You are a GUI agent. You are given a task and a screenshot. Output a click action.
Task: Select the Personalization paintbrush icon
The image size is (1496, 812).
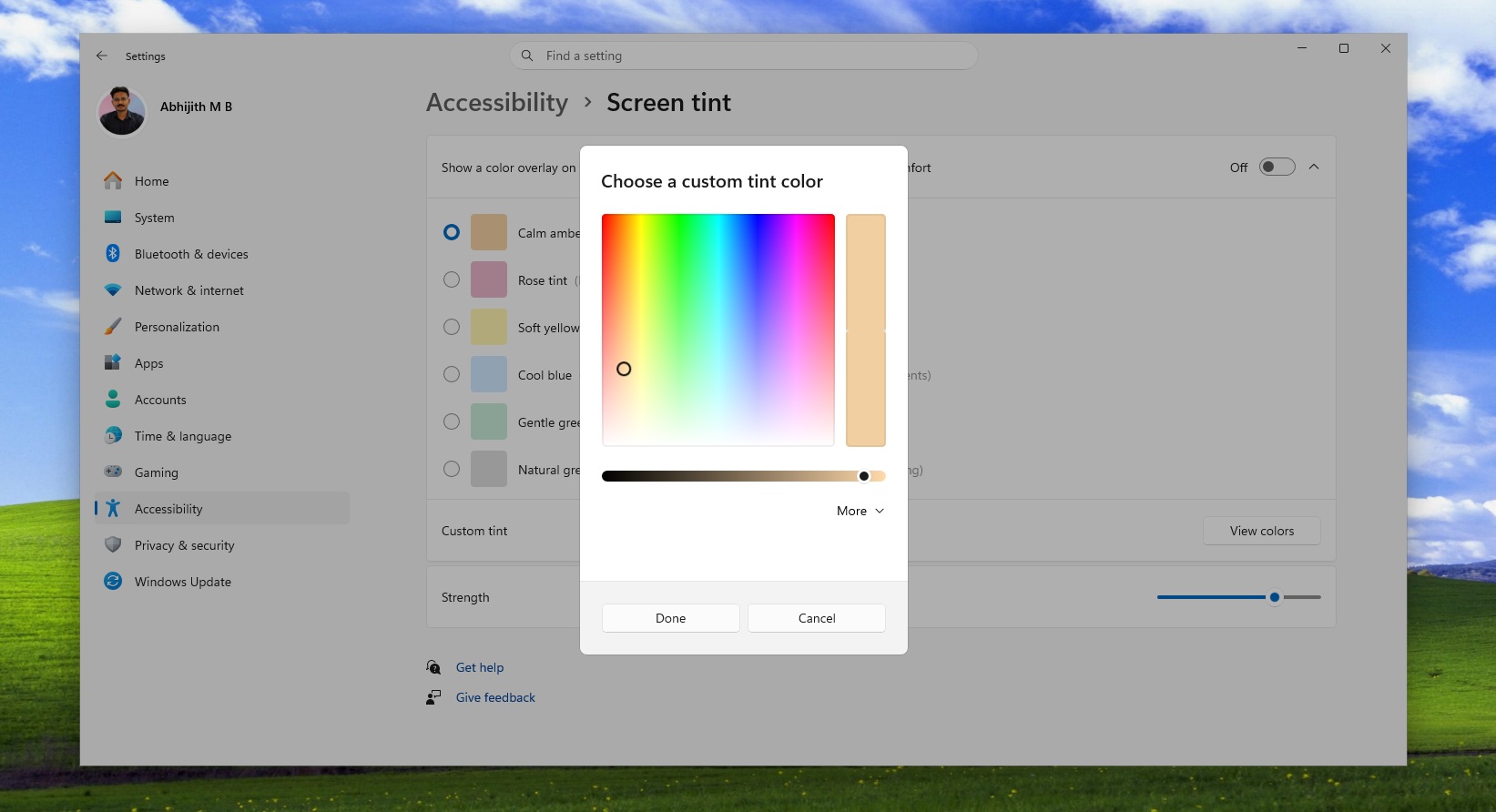pyautogui.click(x=113, y=327)
